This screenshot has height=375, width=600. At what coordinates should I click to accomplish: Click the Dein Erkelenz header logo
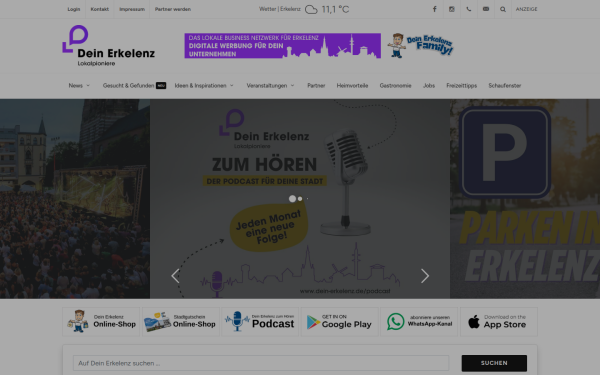pos(109,46)
